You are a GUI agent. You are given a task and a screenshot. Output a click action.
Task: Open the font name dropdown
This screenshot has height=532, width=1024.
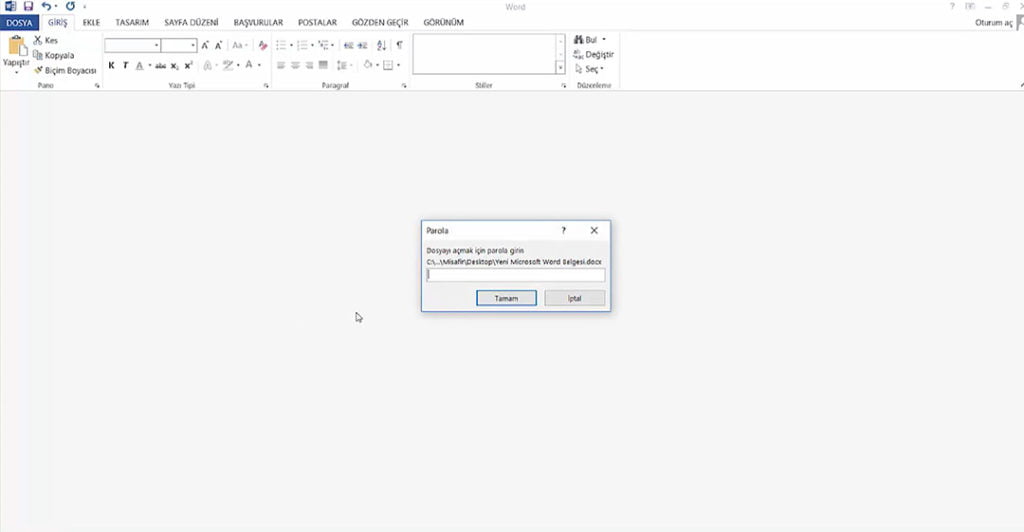pos(157,45)
